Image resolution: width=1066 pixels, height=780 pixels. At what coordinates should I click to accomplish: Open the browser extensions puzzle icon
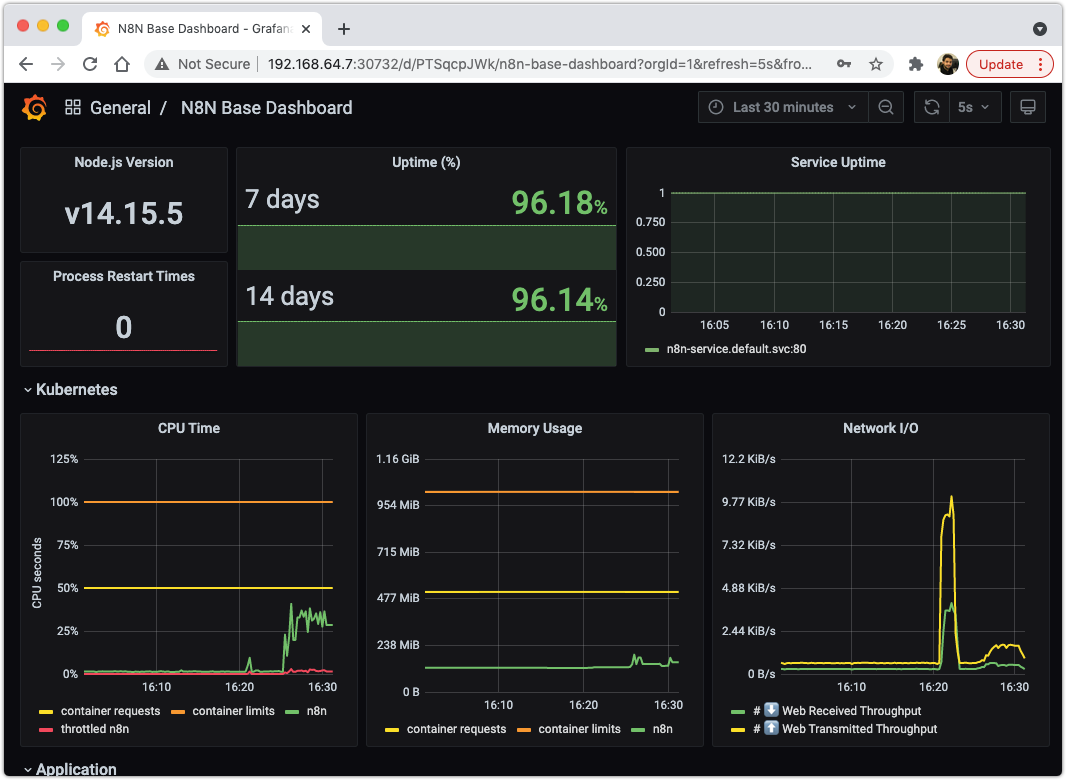[916, 64]
